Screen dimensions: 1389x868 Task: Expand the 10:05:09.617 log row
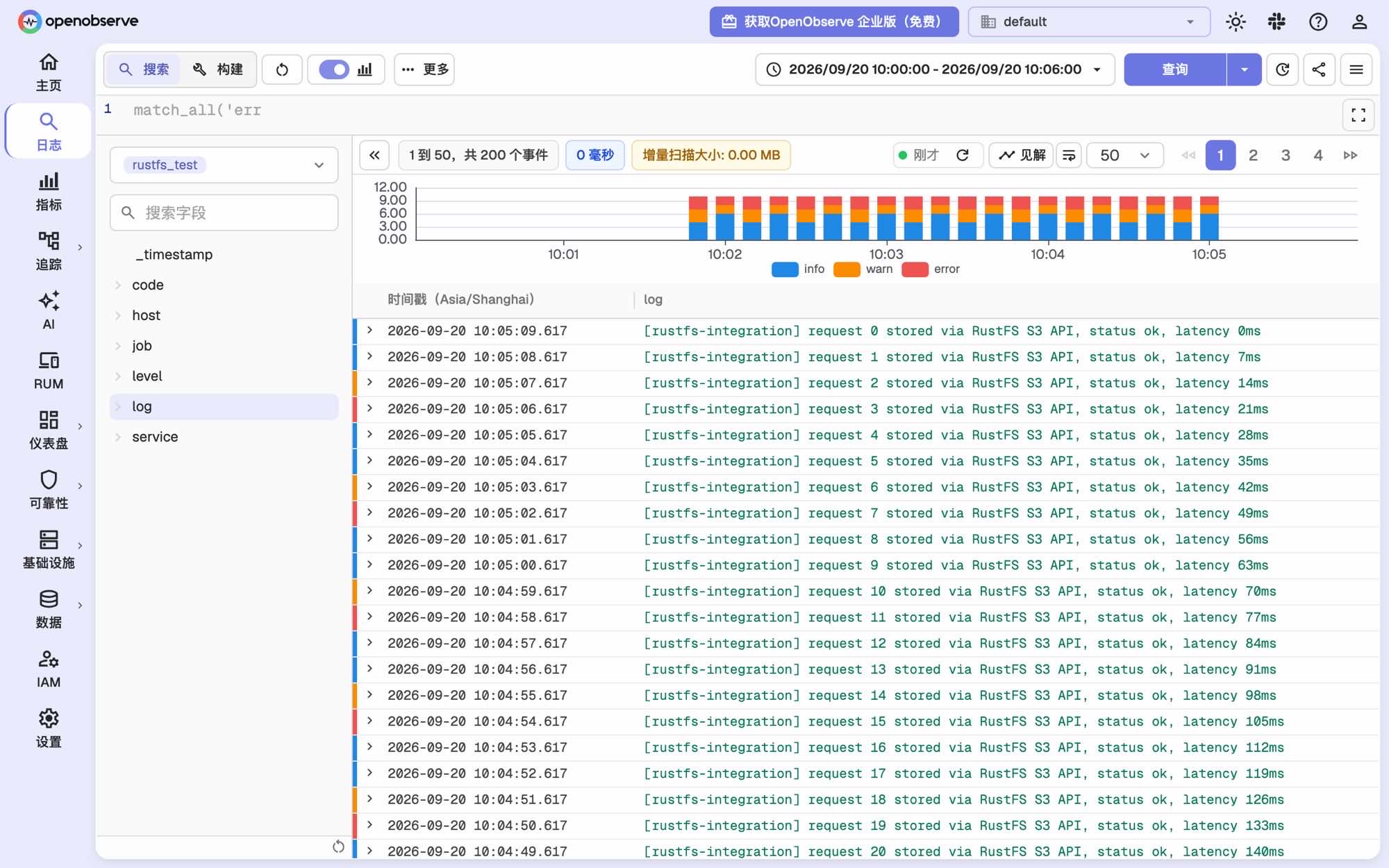tap(370, 331)
